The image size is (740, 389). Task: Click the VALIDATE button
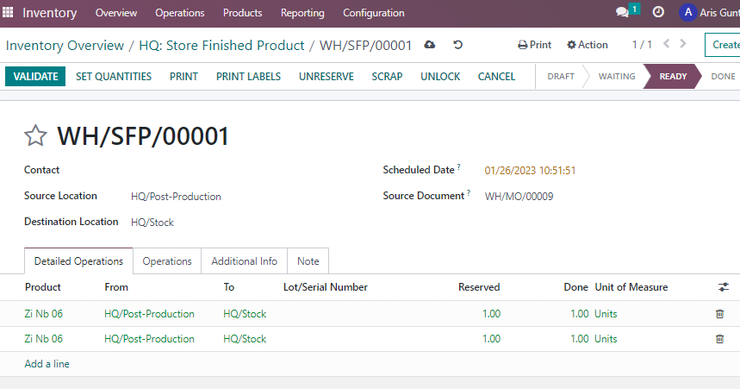[x=35, y=76]
